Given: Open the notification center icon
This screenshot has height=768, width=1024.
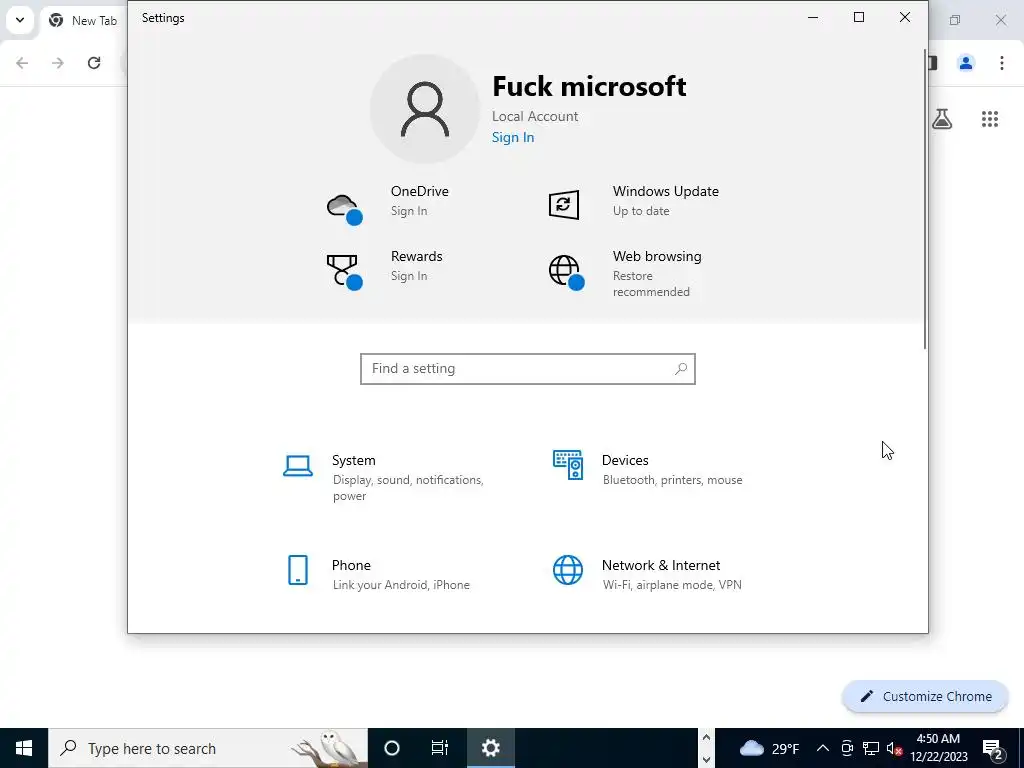Looking at the screenshot, I should coord(992,748).
